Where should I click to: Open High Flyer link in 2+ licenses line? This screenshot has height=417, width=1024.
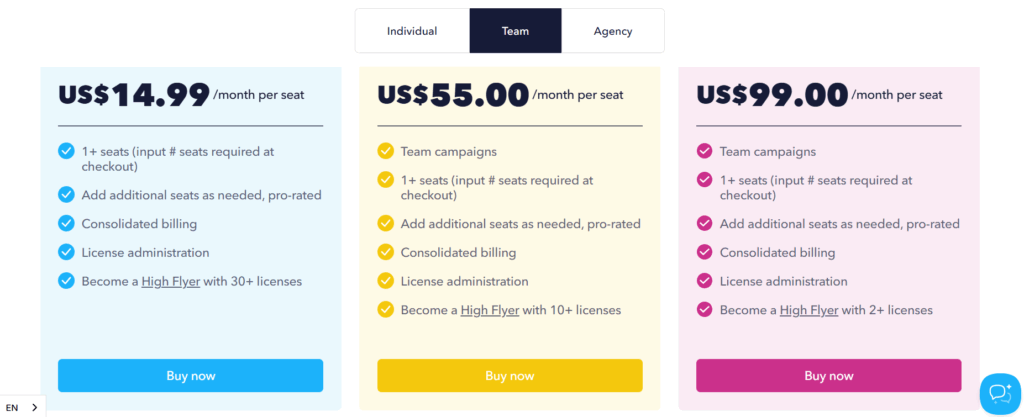click(809, 311)
